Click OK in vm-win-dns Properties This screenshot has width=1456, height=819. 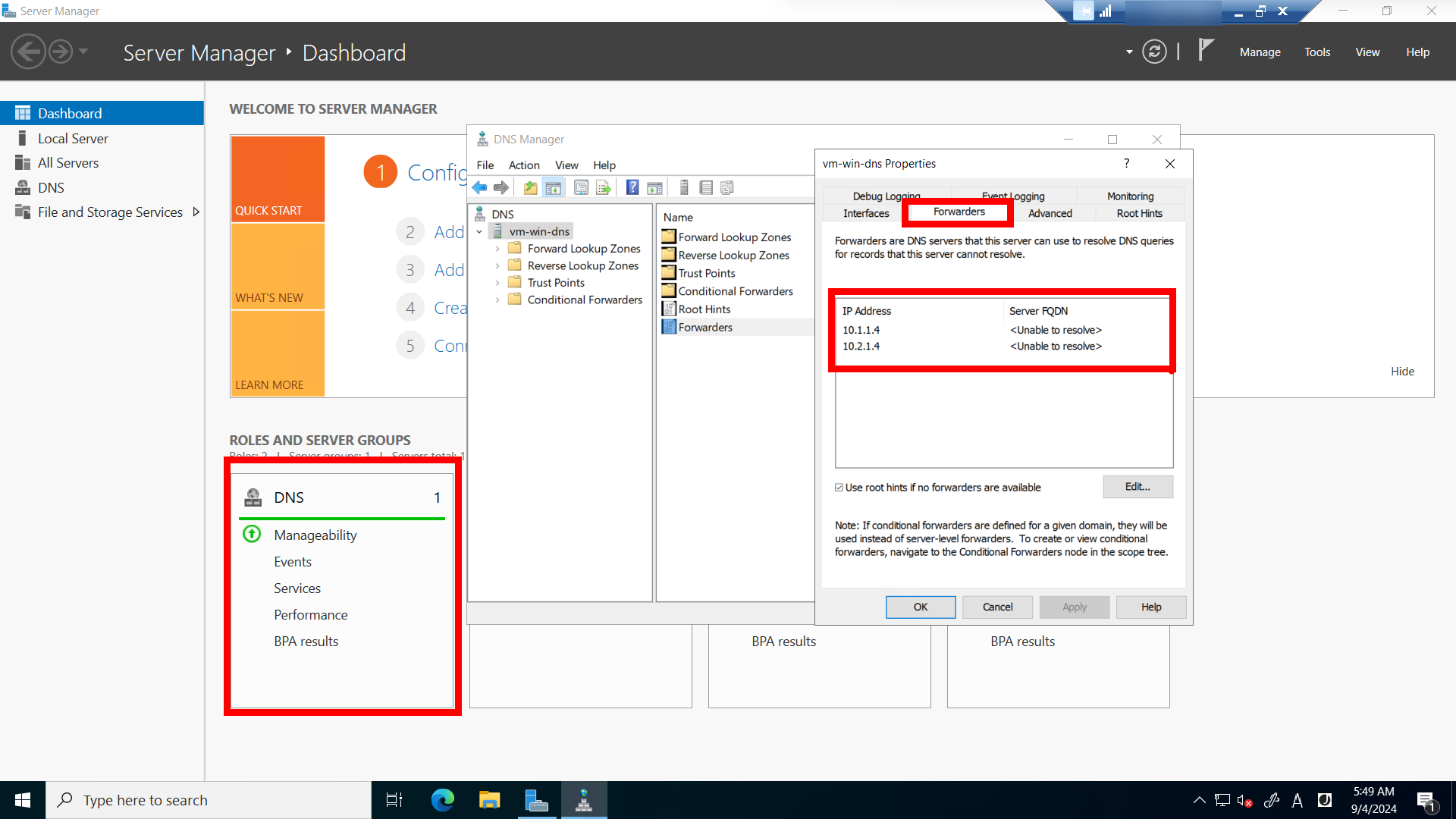(x=921, y=607)
